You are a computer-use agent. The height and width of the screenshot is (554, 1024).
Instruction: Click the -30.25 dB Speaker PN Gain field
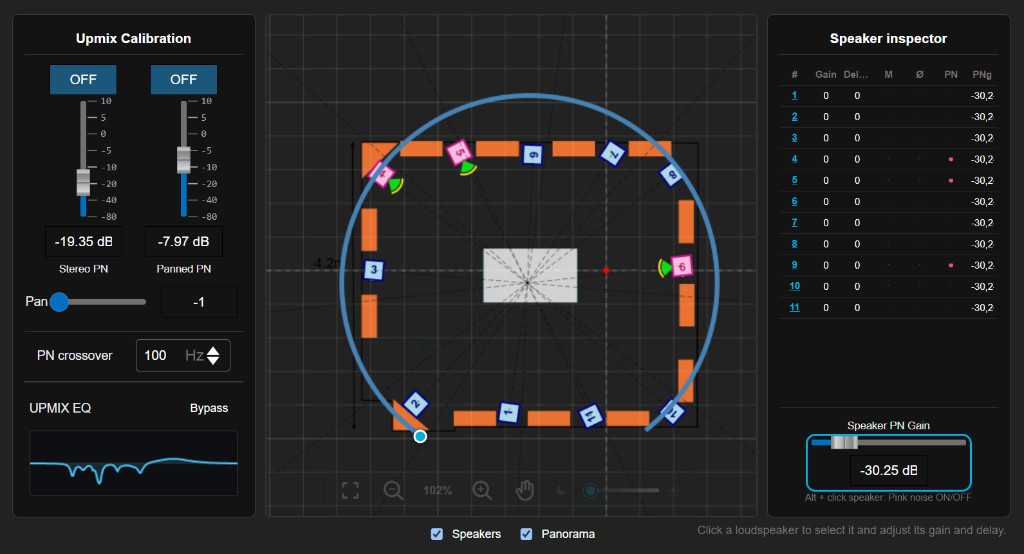[x=888, y=470]
